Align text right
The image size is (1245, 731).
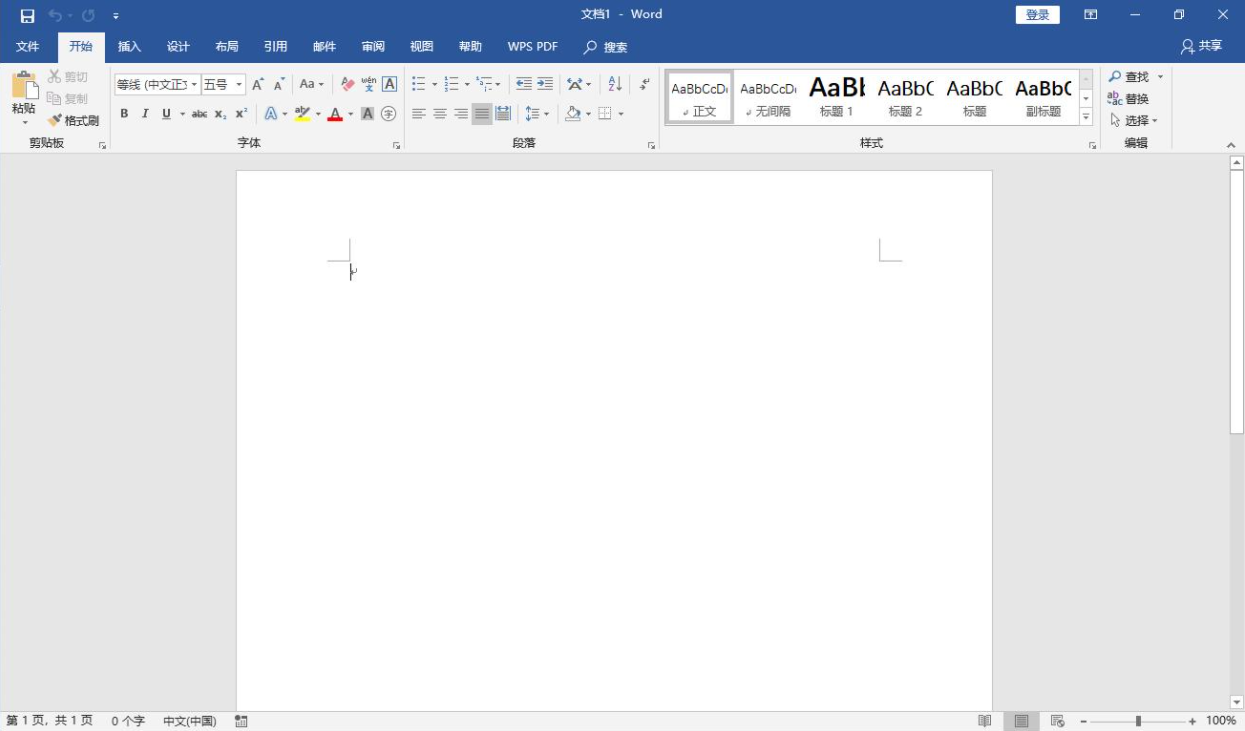461,114
